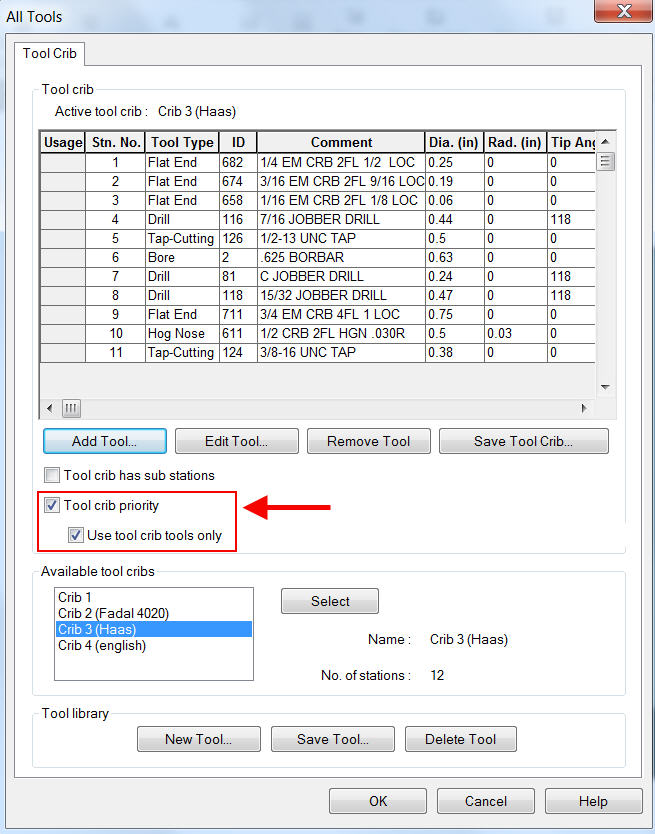
Task: Enable Tool crib has sub stations
Action: tap(52, 475)
